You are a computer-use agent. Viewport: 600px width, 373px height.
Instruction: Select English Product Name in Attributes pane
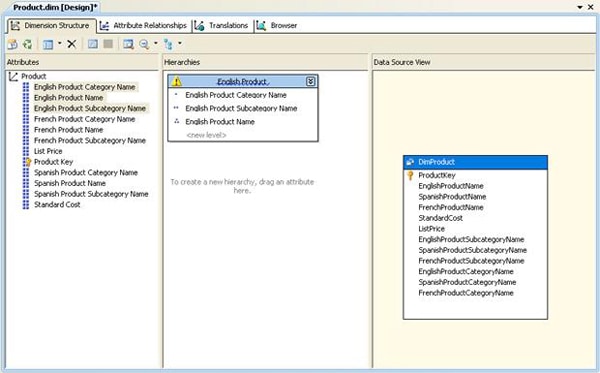pos(68,98)
